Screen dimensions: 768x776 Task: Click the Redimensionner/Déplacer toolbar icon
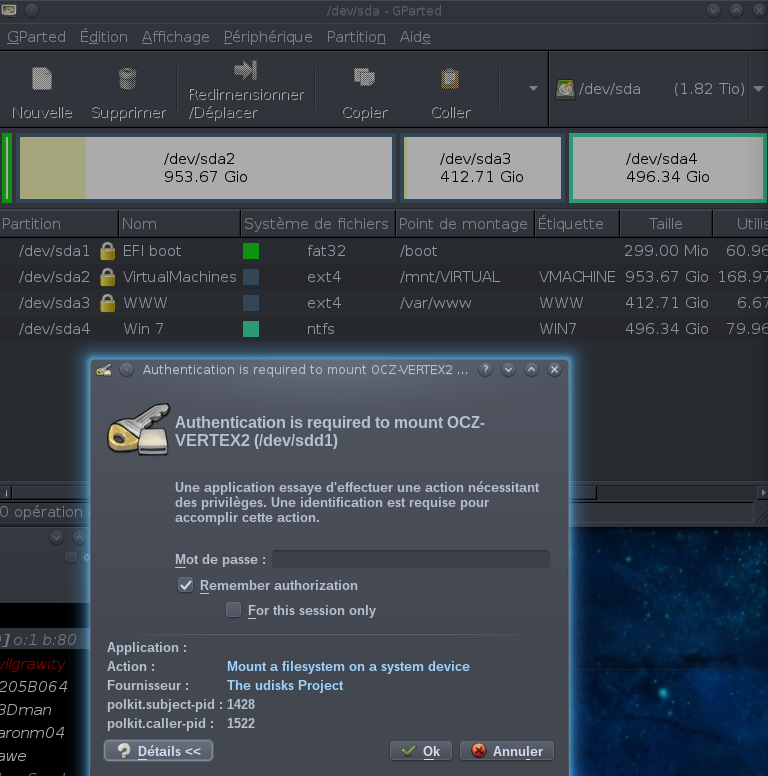point(246,70)
